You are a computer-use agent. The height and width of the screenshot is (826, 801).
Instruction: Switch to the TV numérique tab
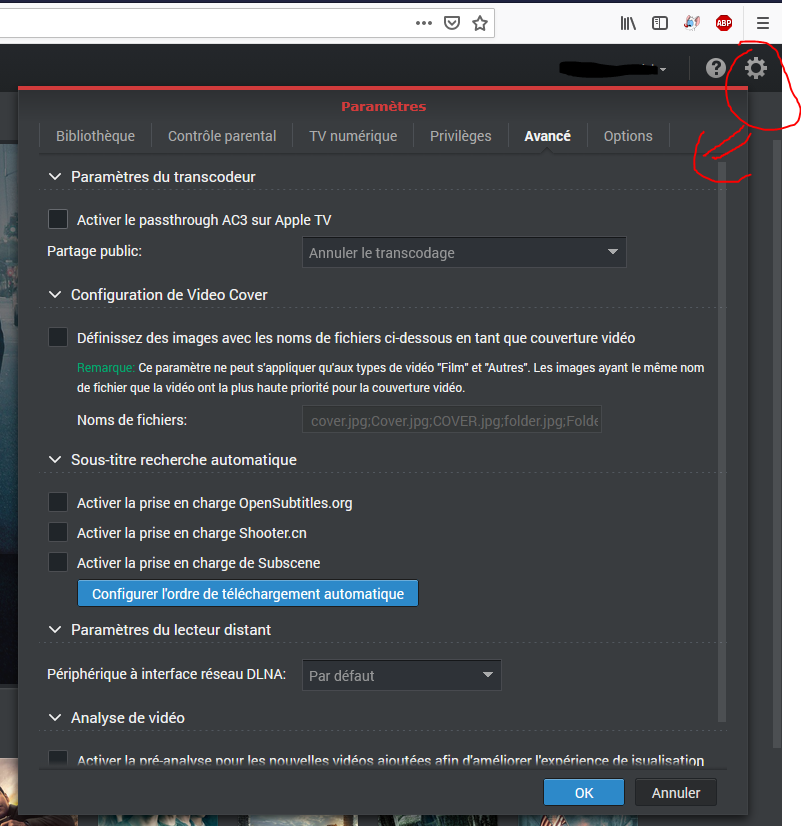pyautogui.click(x=353, y=136)
